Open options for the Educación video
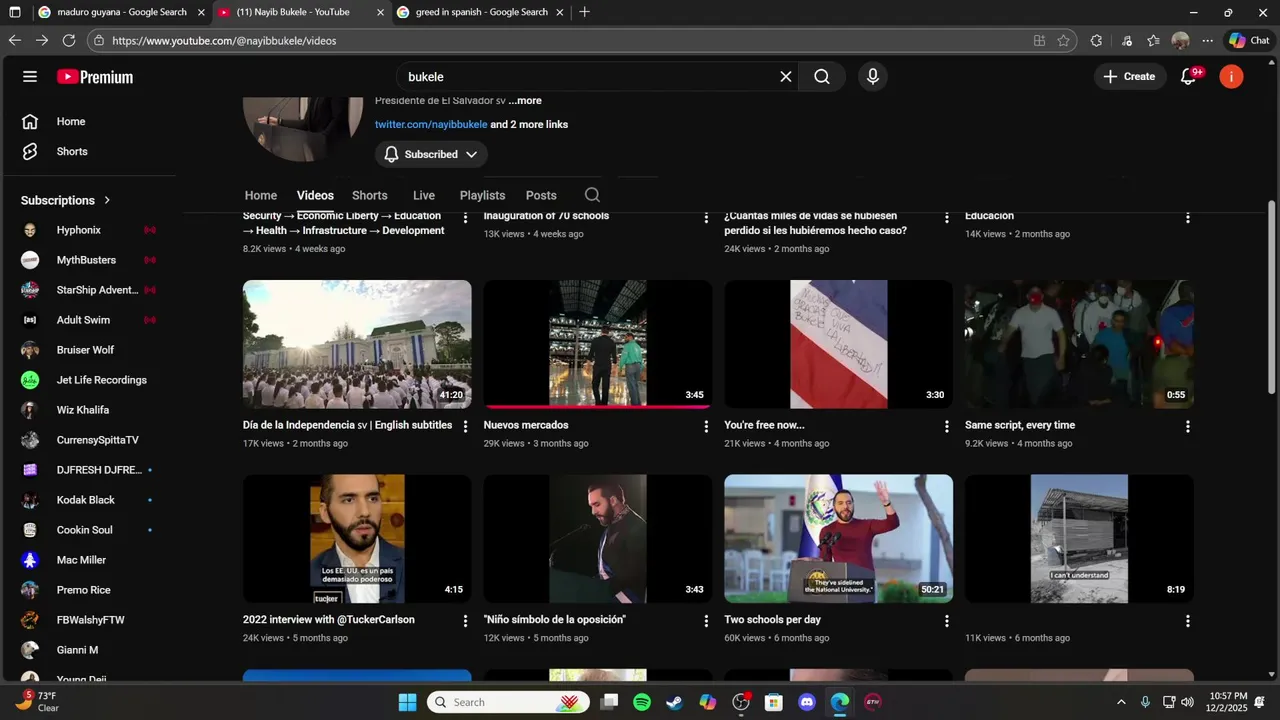Viewport: 1280px width, 720px height. point(1188,217)
